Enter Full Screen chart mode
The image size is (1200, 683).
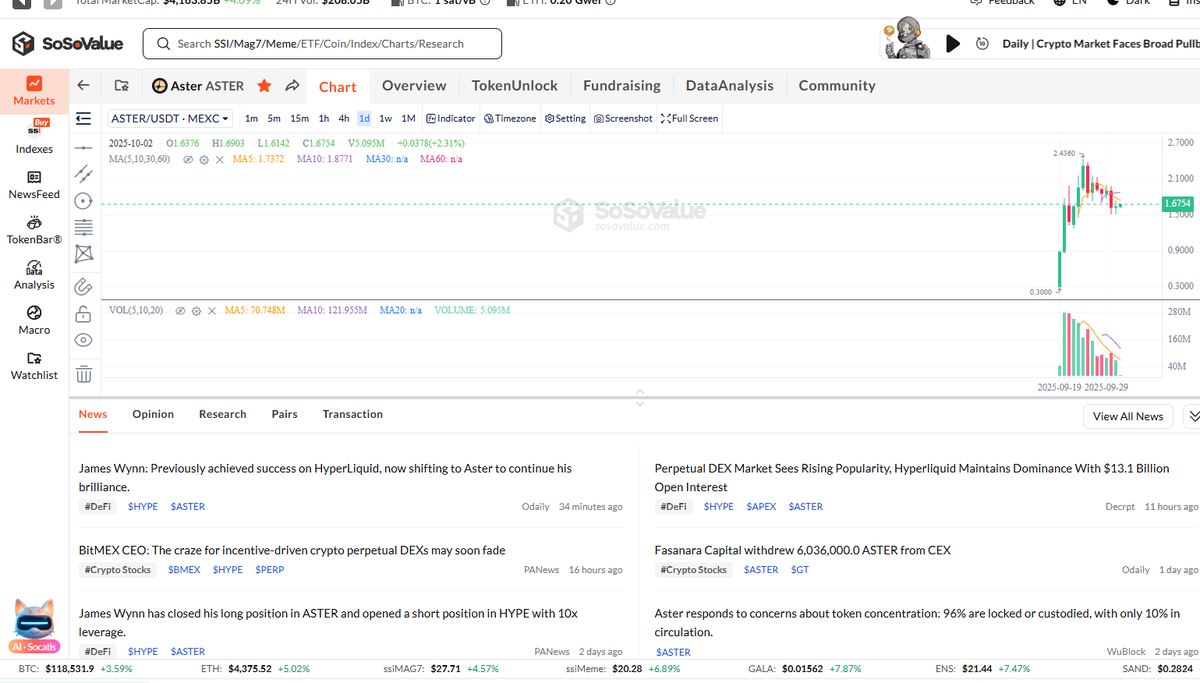tap(690, 118)
